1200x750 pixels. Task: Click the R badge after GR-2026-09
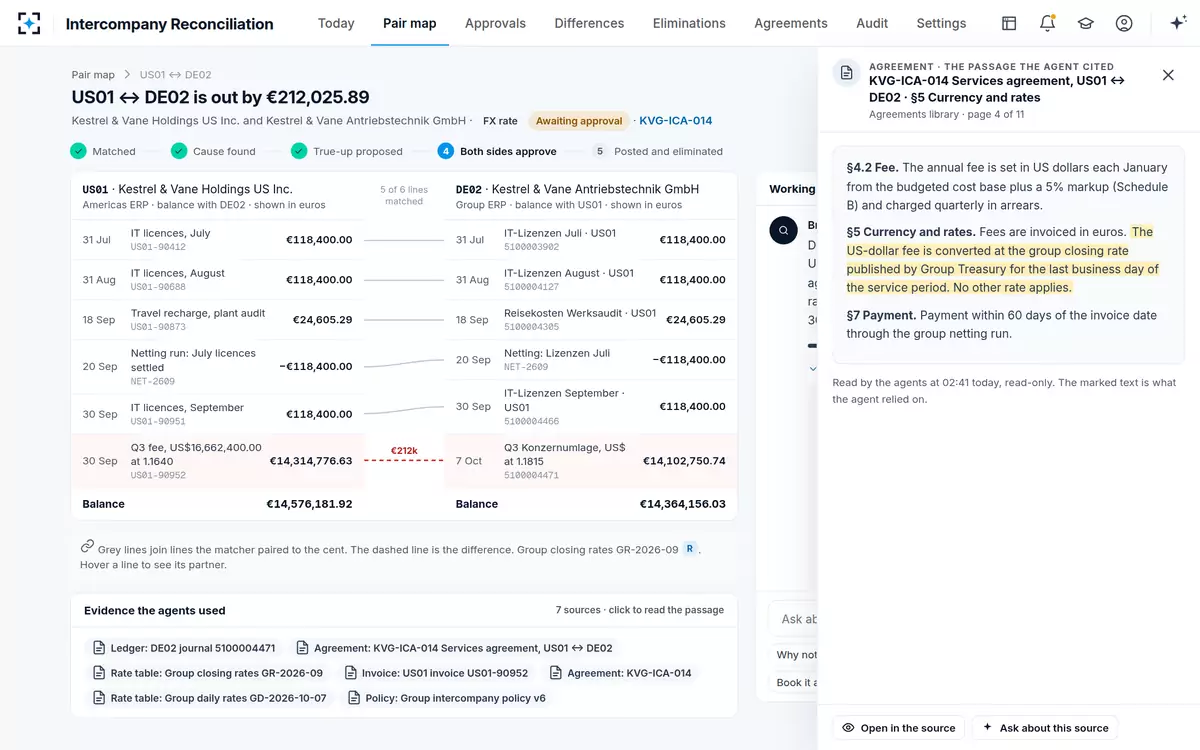[x=689, y=548]
